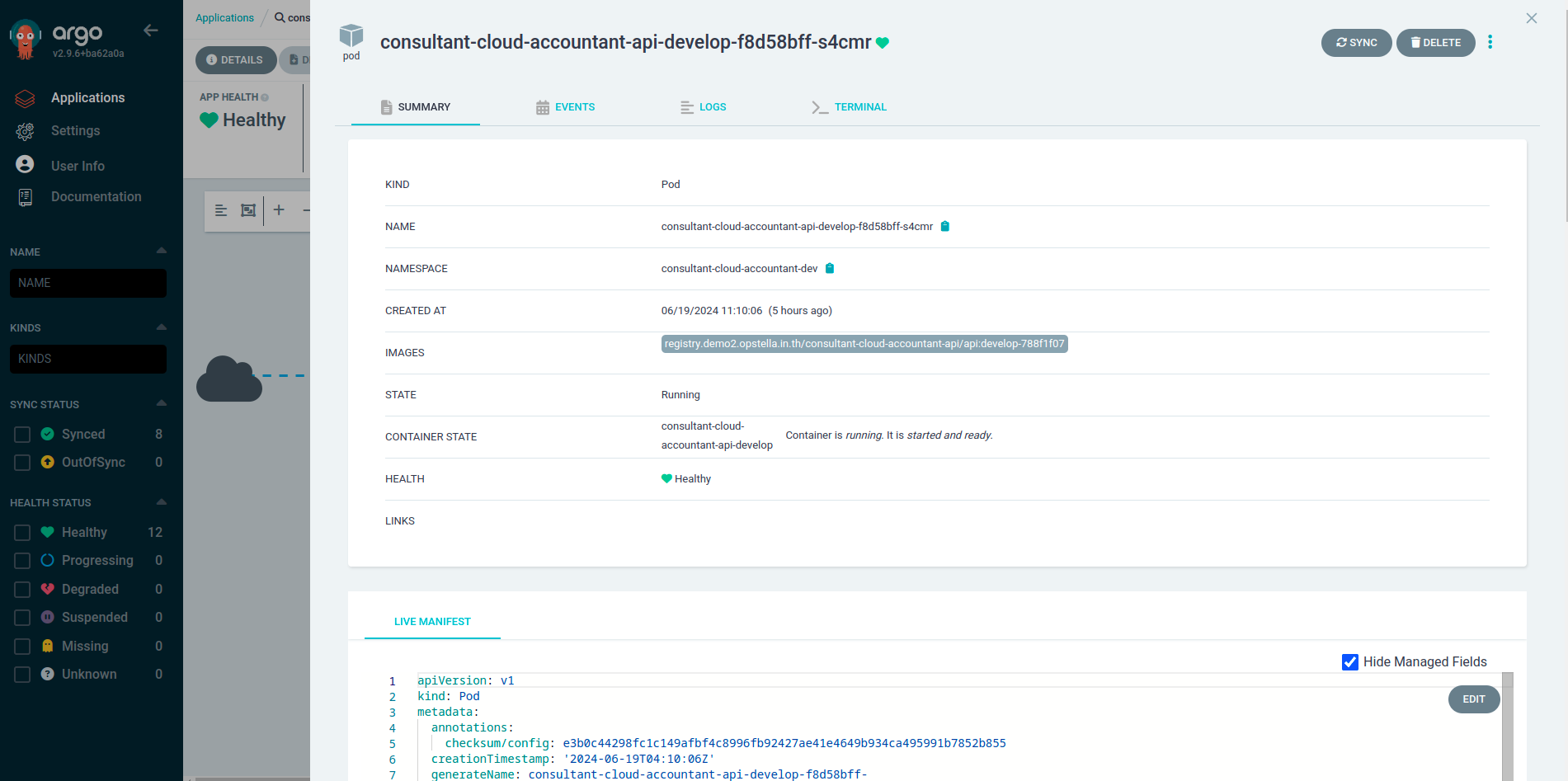The height and width of the screenshot is (781, 1568).
Task: Open Applications from the stack icon
Action: coord(25,98)
